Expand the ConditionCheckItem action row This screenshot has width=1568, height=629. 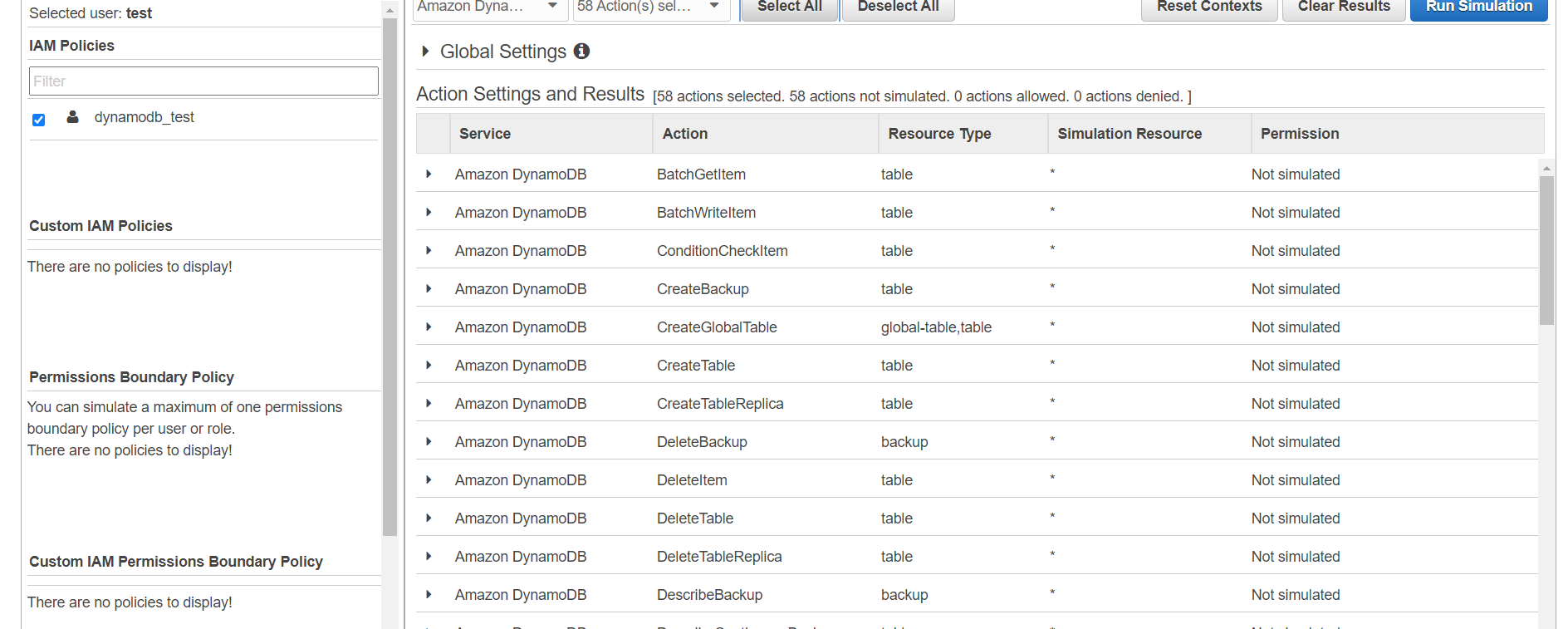click(429, 250)
